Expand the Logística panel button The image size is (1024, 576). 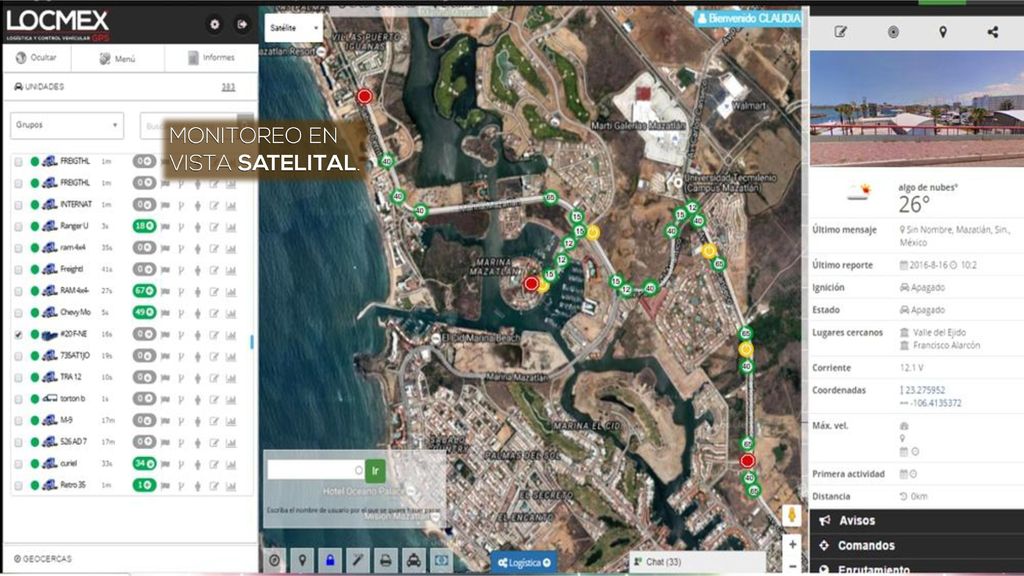click(x=524, y=562)
